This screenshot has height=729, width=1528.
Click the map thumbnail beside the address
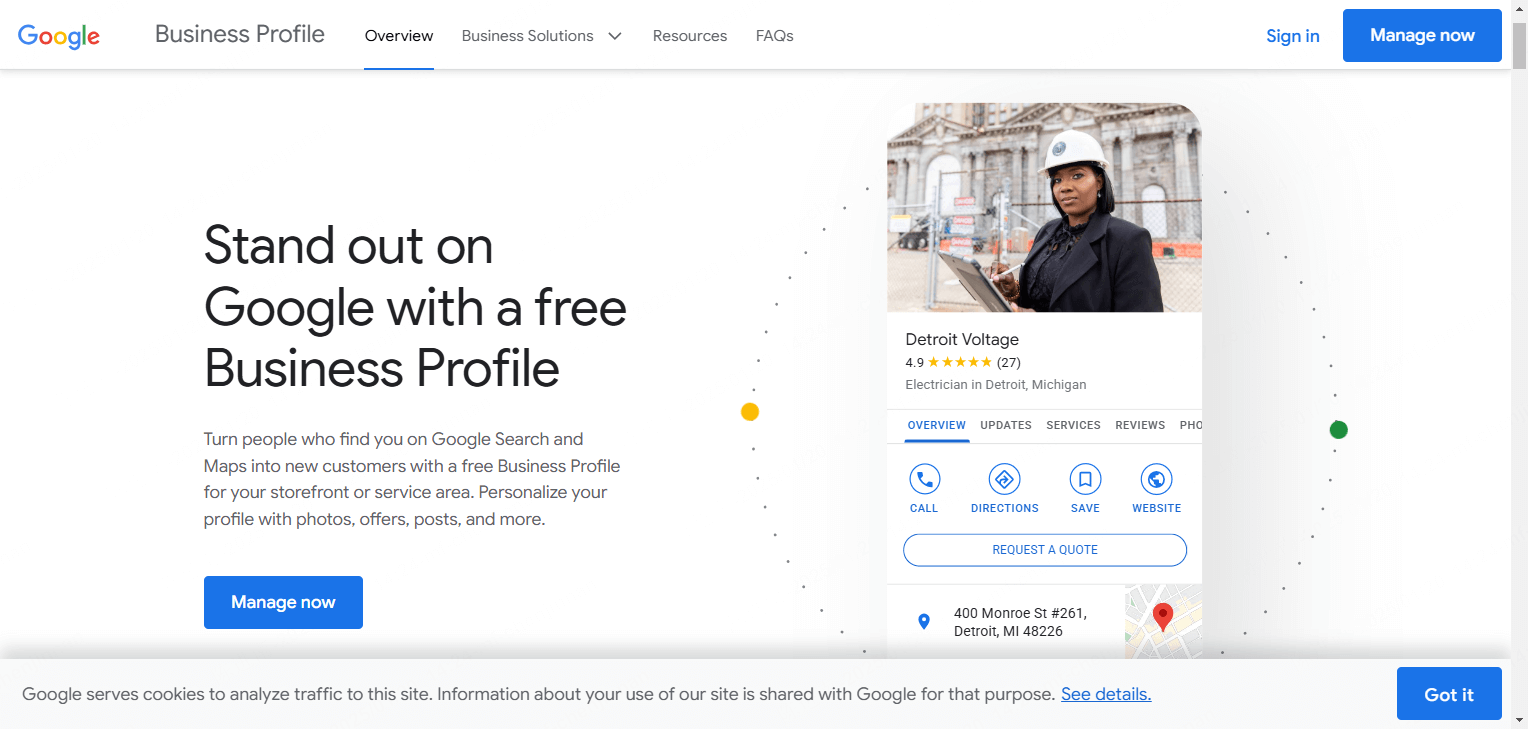pyautogui.click(x=1163, y=621)
